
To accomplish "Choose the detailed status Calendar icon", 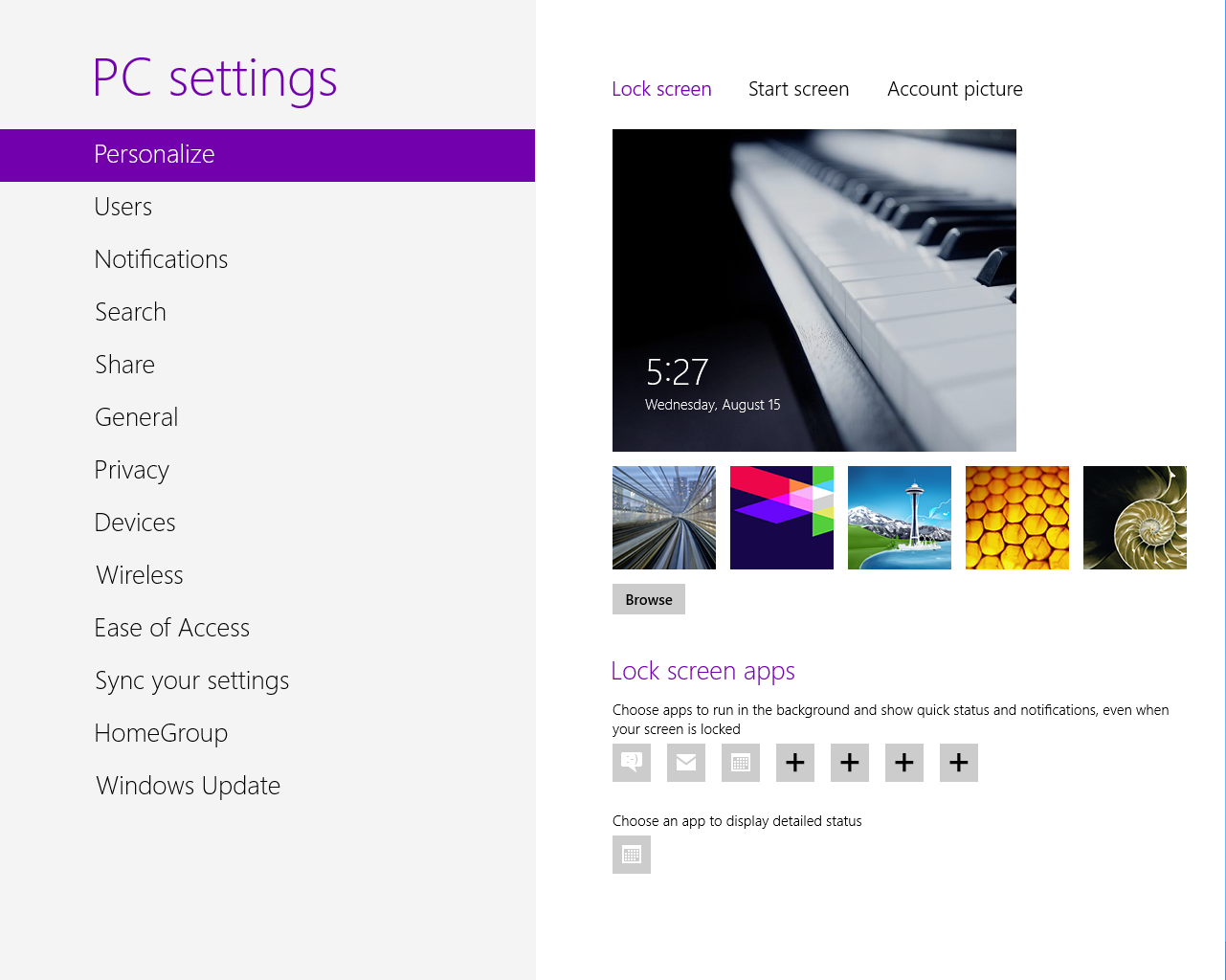I will coord(632,855).
